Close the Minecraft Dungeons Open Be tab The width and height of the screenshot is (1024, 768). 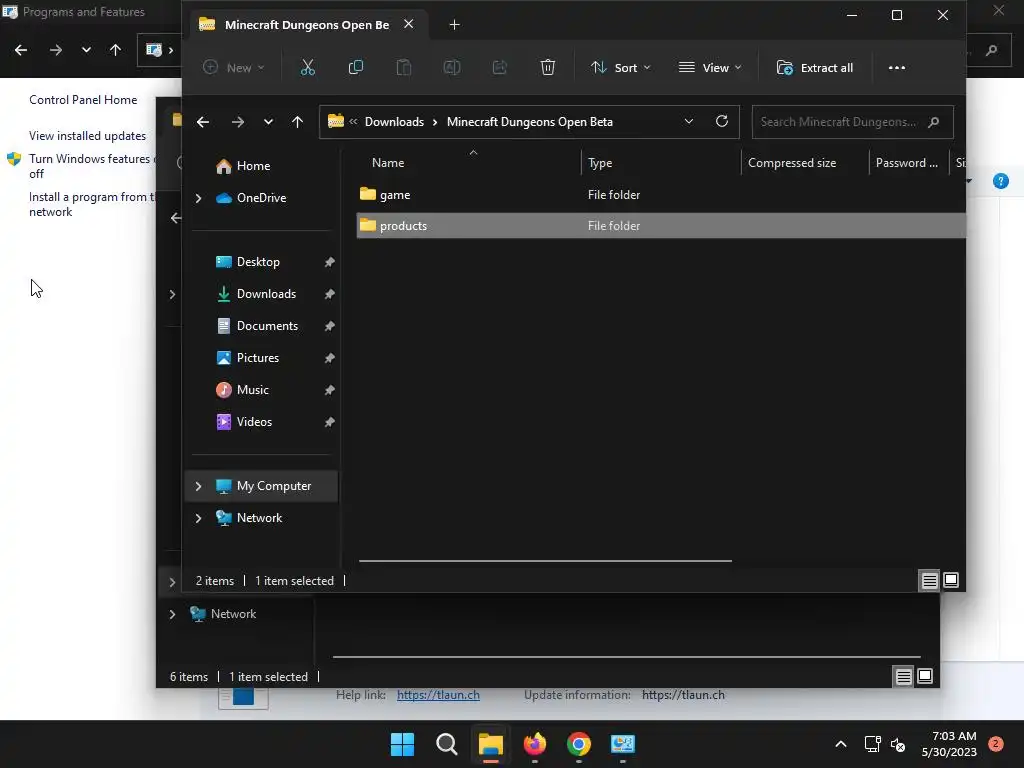point(409,24)
